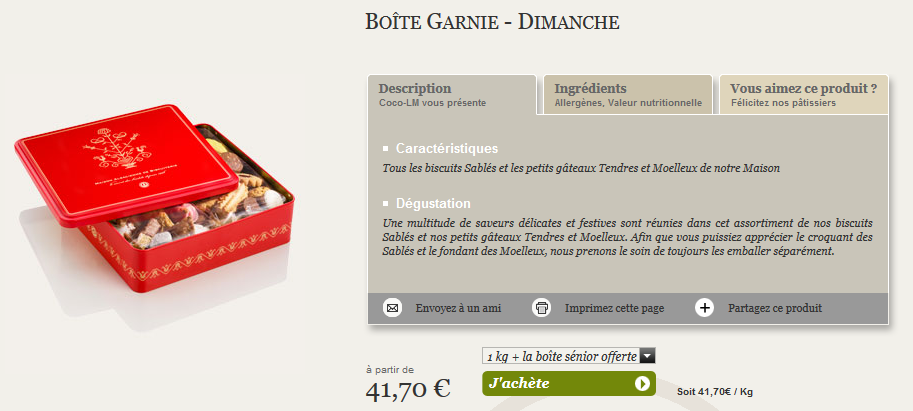The image size is (913, 411).
Task: Open the weight selector's black dropdown arrow
Action: coord(647,355)
